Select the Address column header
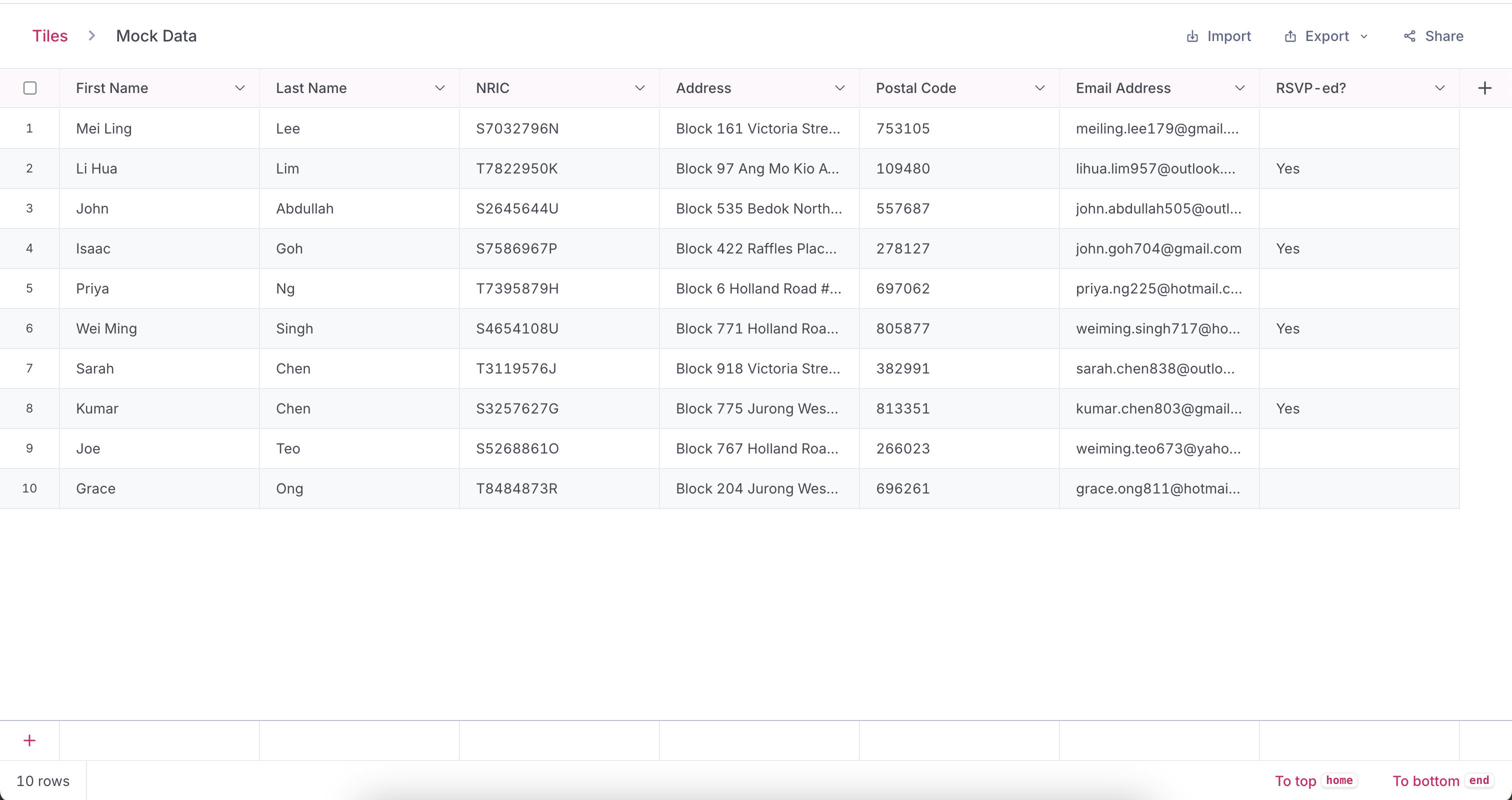 [703, 88]
